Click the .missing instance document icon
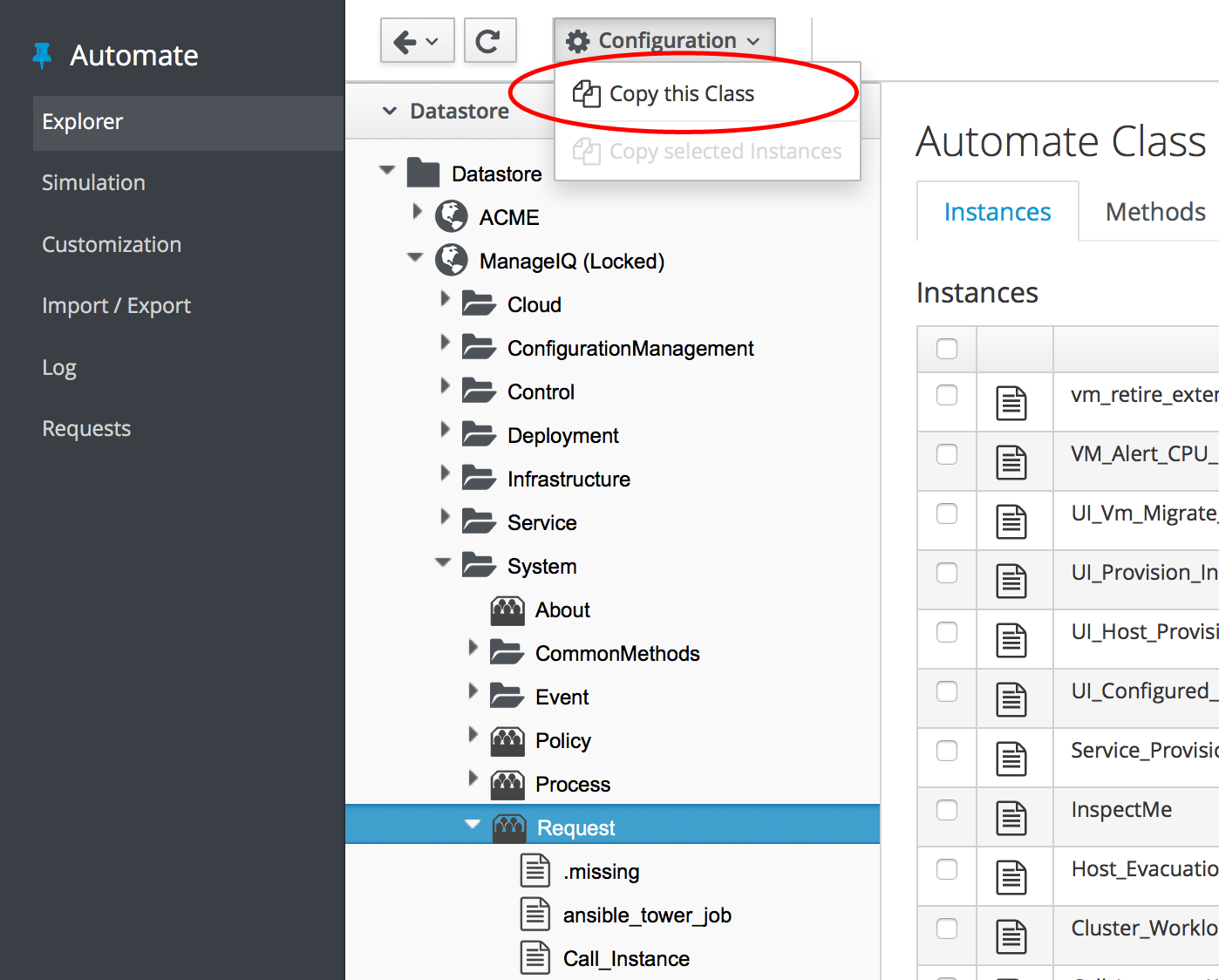The width and height of the screenshot is (1219, 980). [535, 871]
